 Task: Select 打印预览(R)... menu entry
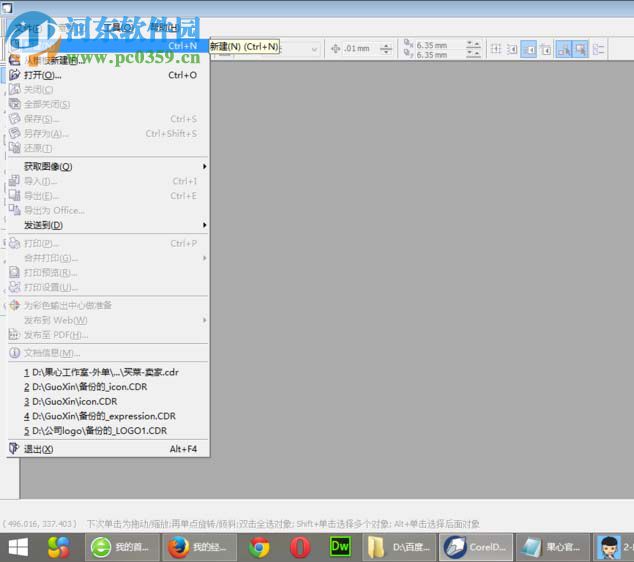(108, 272)
